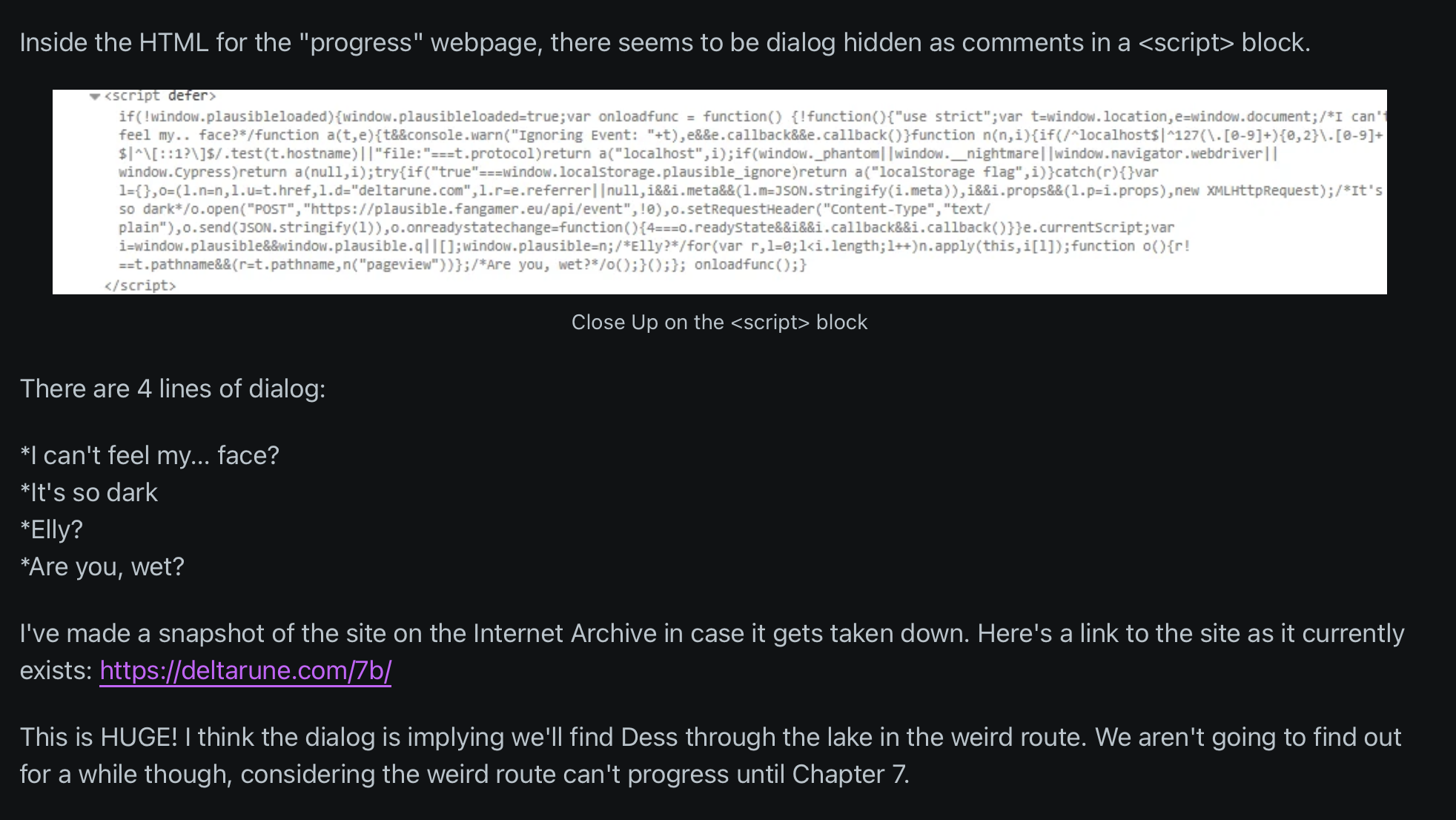
Task: Select the closing /script tag
Action: click(140, 285)
